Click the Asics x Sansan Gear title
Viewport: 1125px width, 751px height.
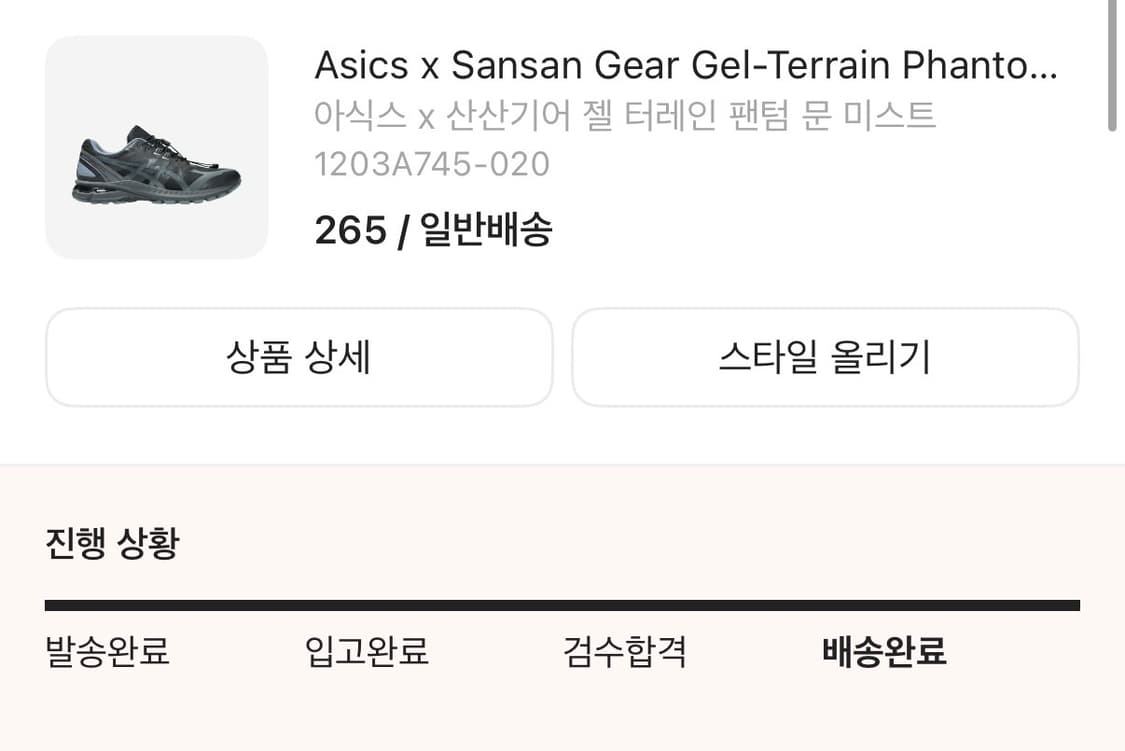[x=685, y=66]
